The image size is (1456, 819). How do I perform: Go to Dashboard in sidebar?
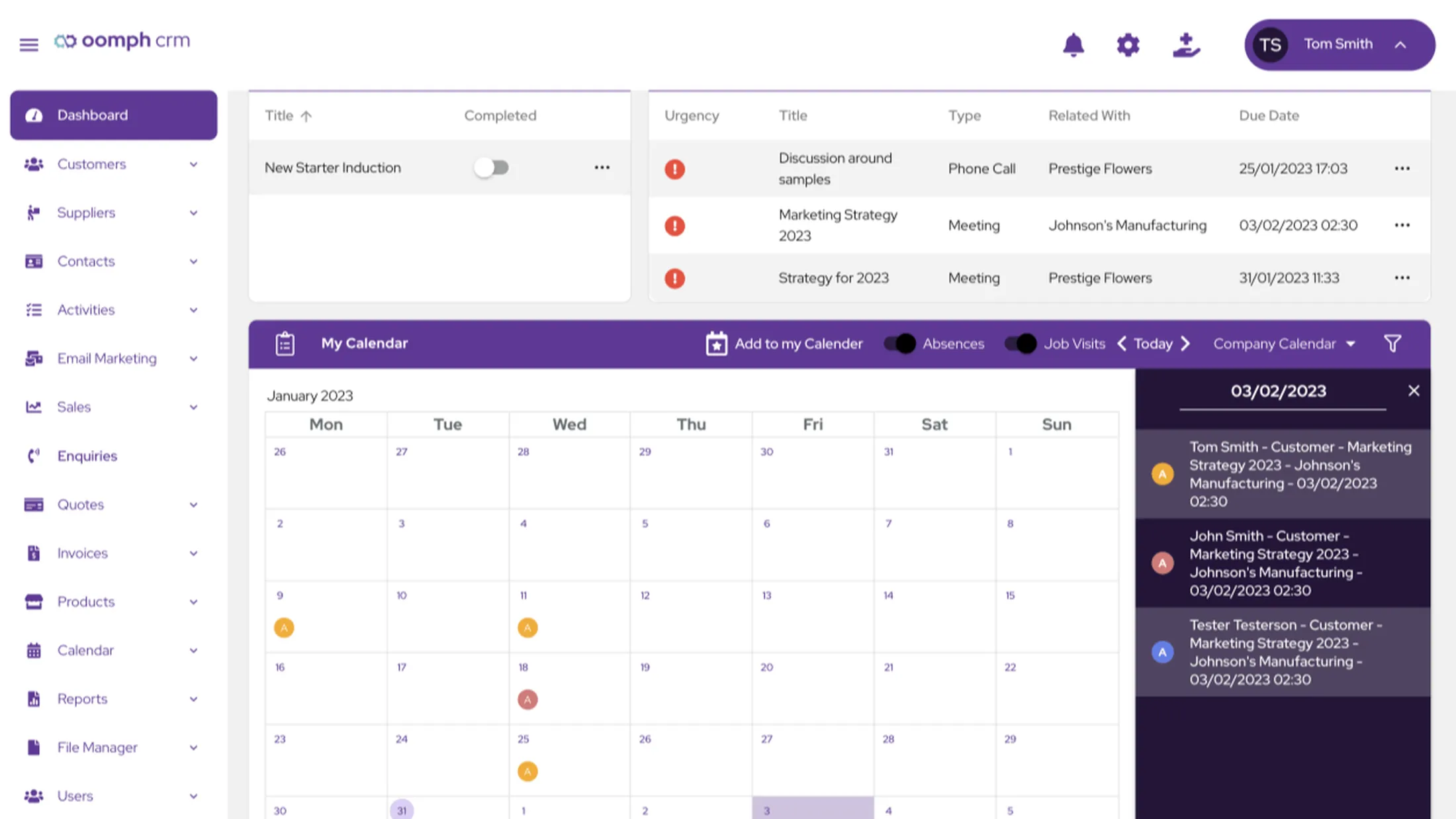[114, 115]
